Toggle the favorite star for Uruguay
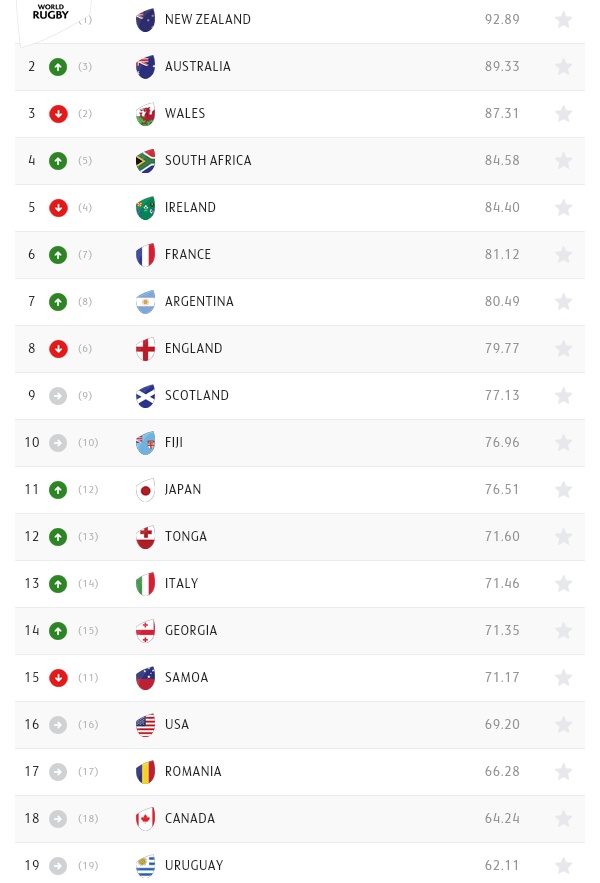 [563, 866]
